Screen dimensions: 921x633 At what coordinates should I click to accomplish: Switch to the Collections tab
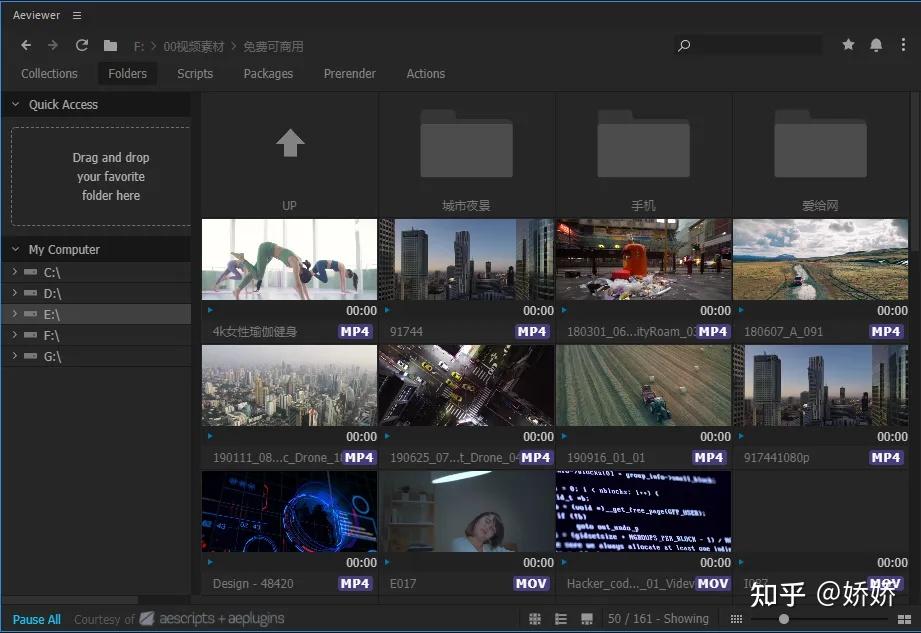coord(49,73)
